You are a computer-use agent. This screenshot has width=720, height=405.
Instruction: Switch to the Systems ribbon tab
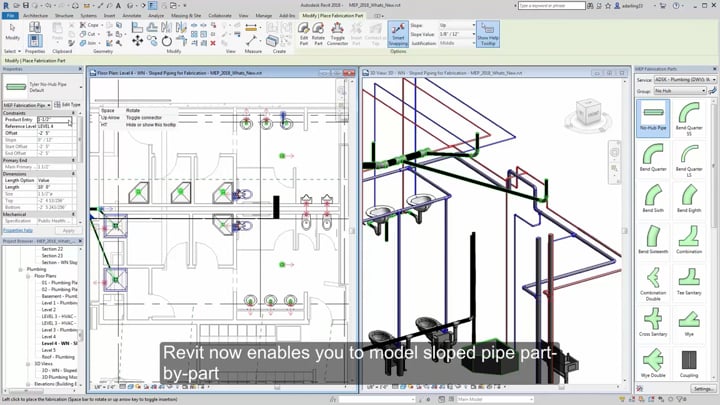89,16
